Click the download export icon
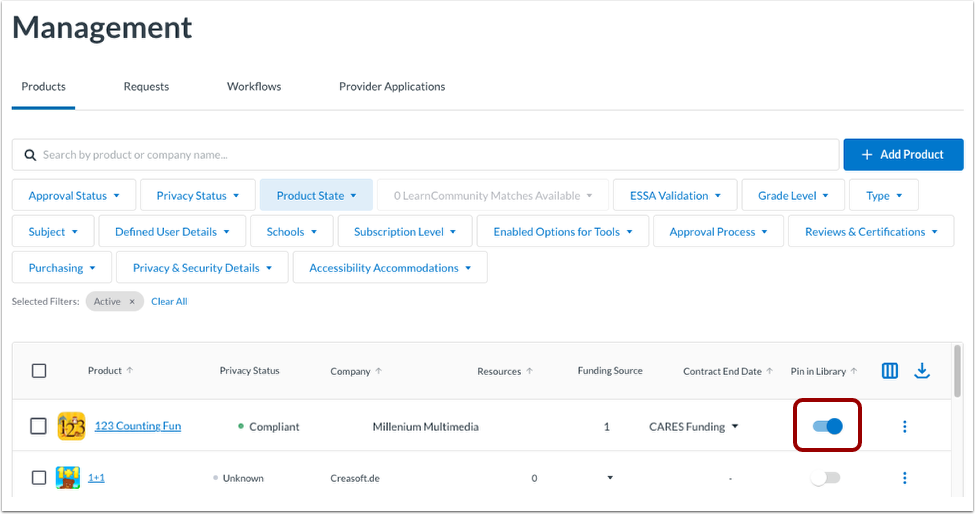Image resolution: width=975 pixels, height=514 pixels. click(x=922, y=371)
